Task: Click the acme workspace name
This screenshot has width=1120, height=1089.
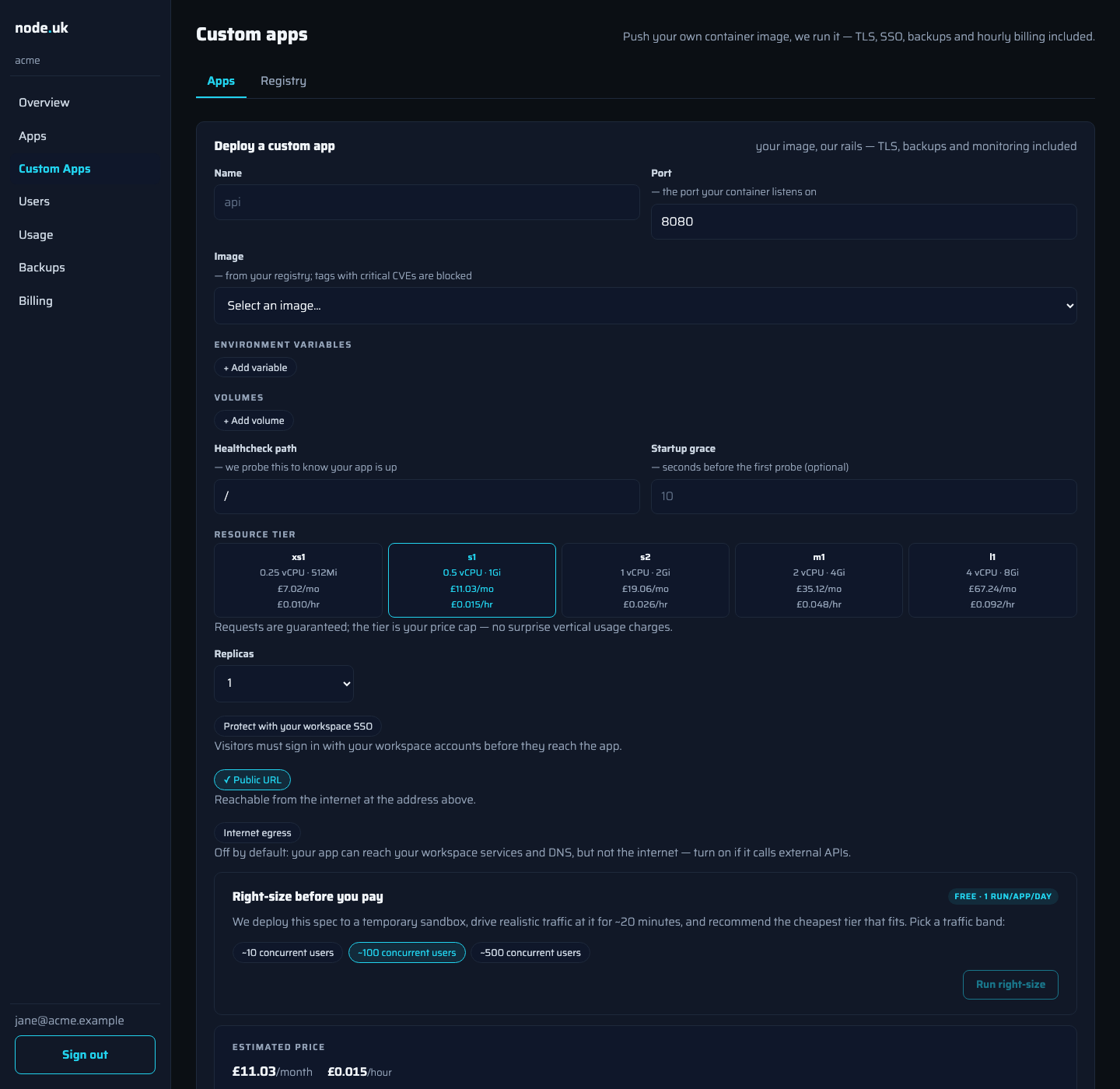Action: click(27, 61)
